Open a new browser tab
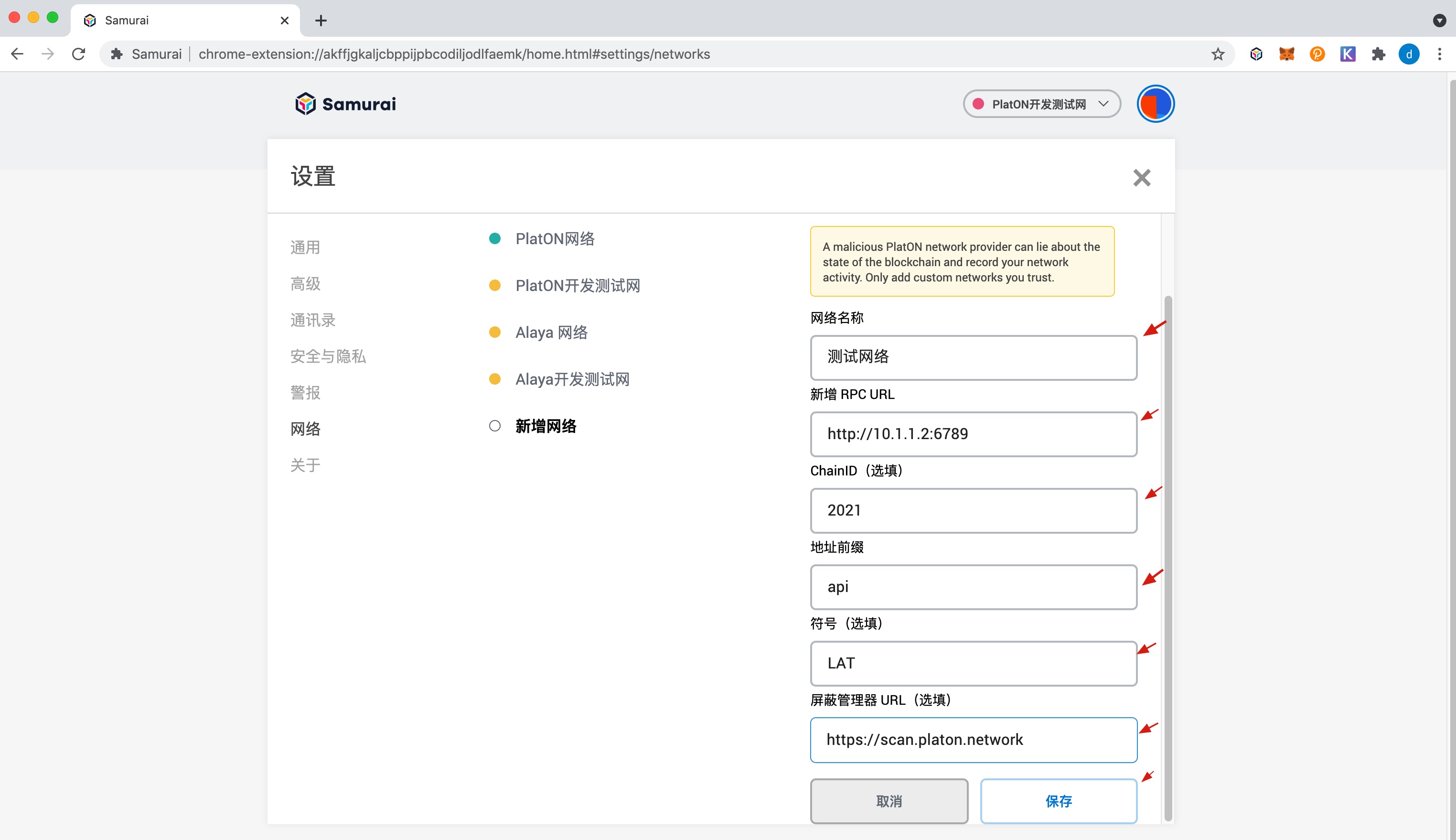 [321, 21]
